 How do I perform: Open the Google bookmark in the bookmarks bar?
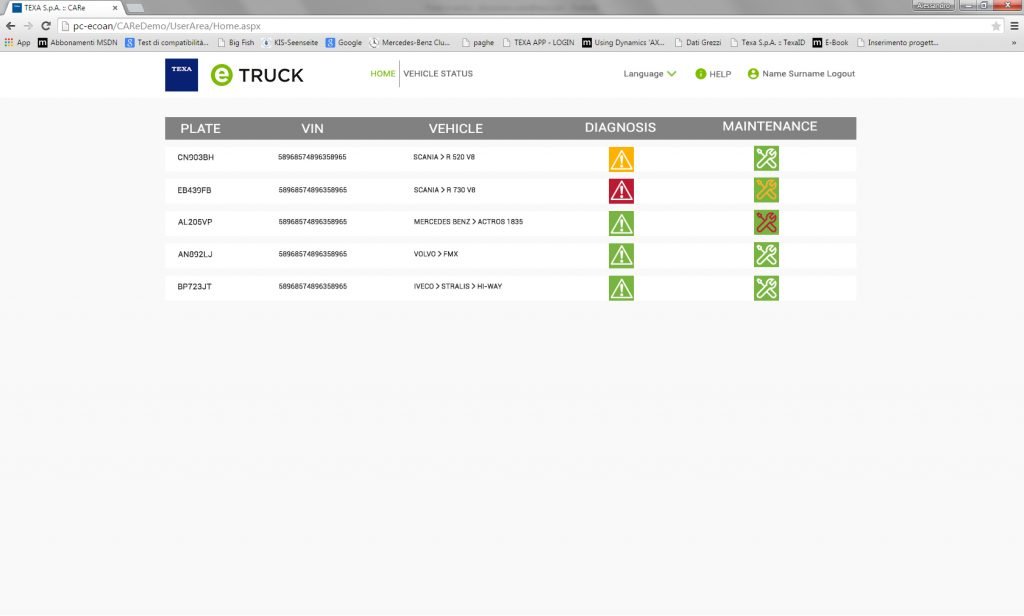343,43
